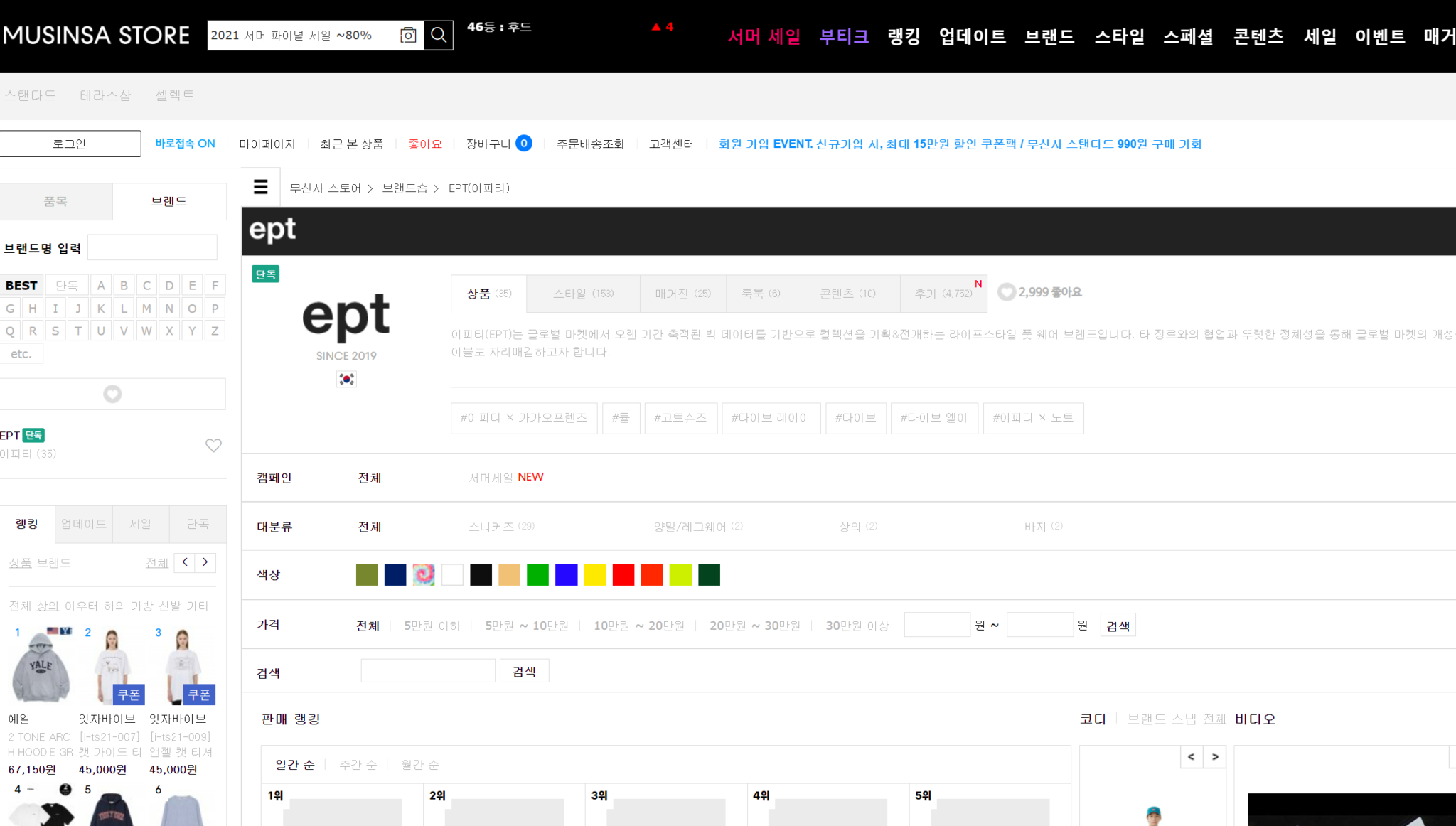Toggle the 2,999 좋아요 heart

point(1006,292)
